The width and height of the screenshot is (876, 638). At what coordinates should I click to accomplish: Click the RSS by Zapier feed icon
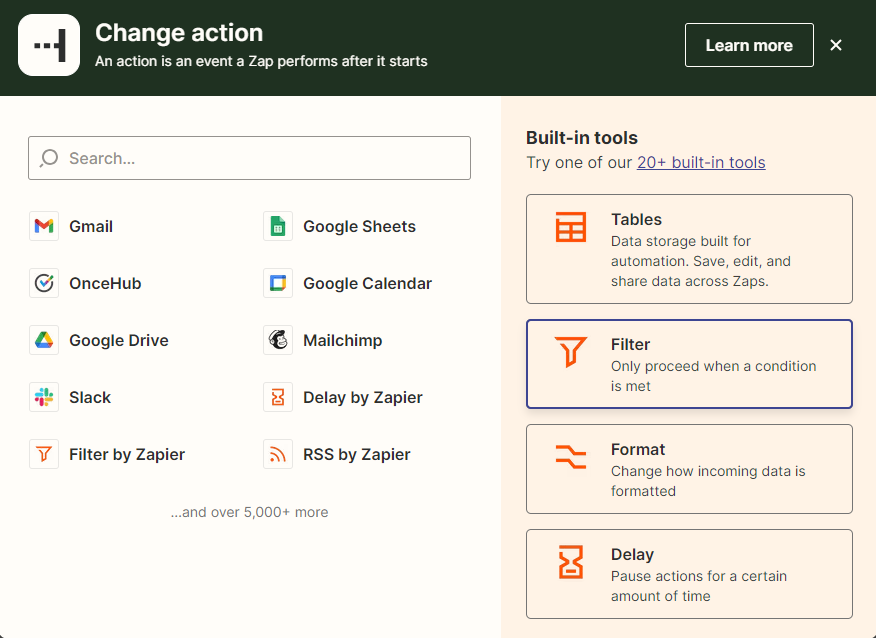point(278,455)
